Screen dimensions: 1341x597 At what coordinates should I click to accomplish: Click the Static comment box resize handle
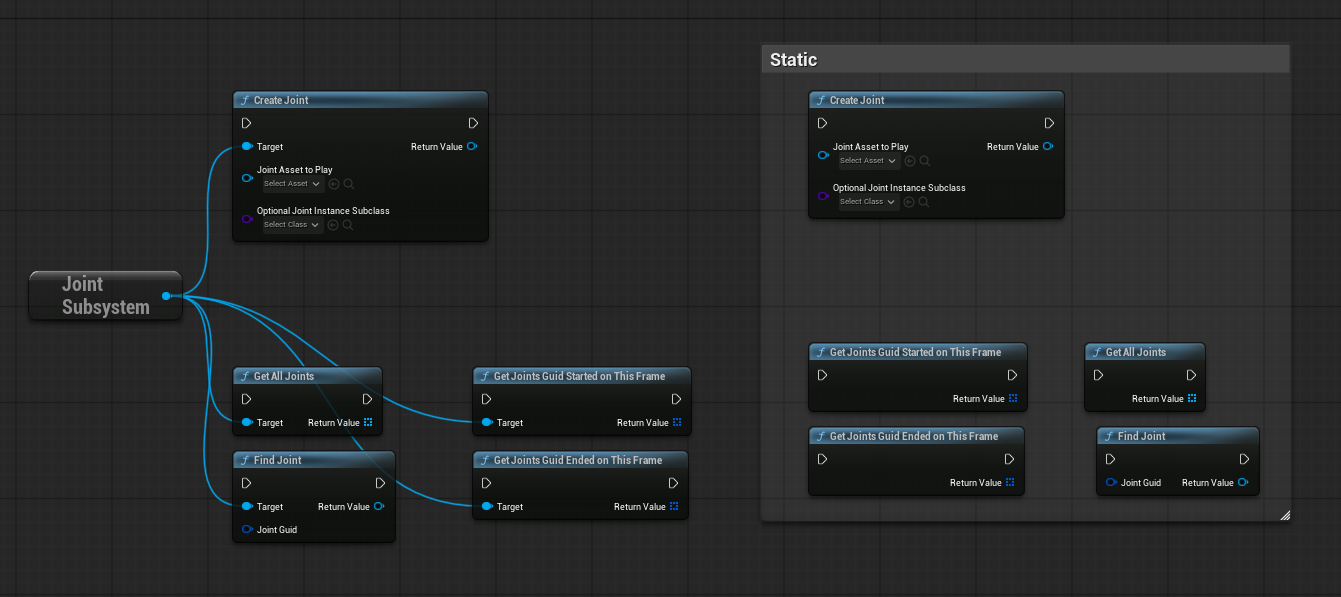1284,515
